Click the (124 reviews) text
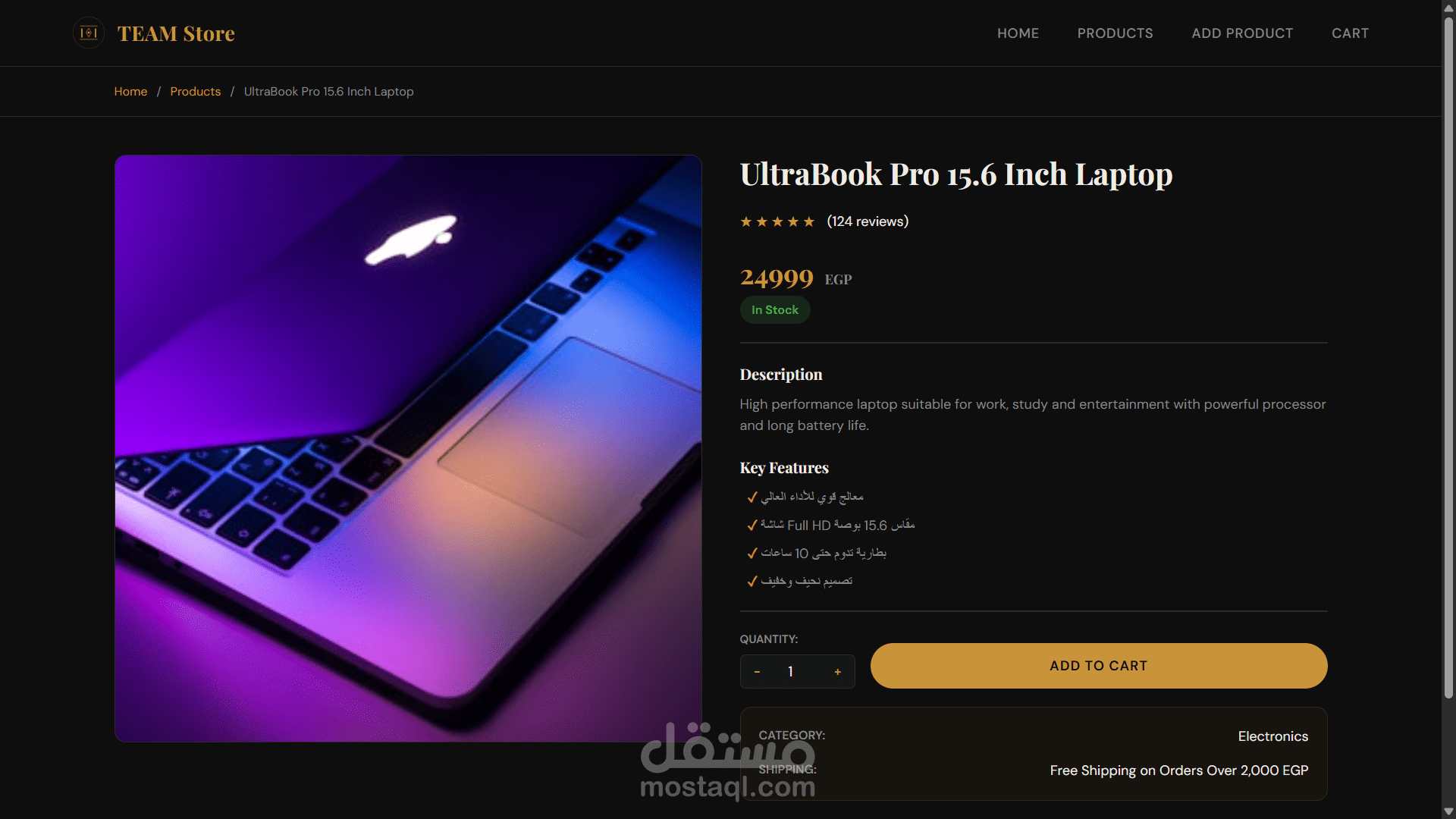Image resolution: width=1456 pixels, height=819 pixels. 868,221
